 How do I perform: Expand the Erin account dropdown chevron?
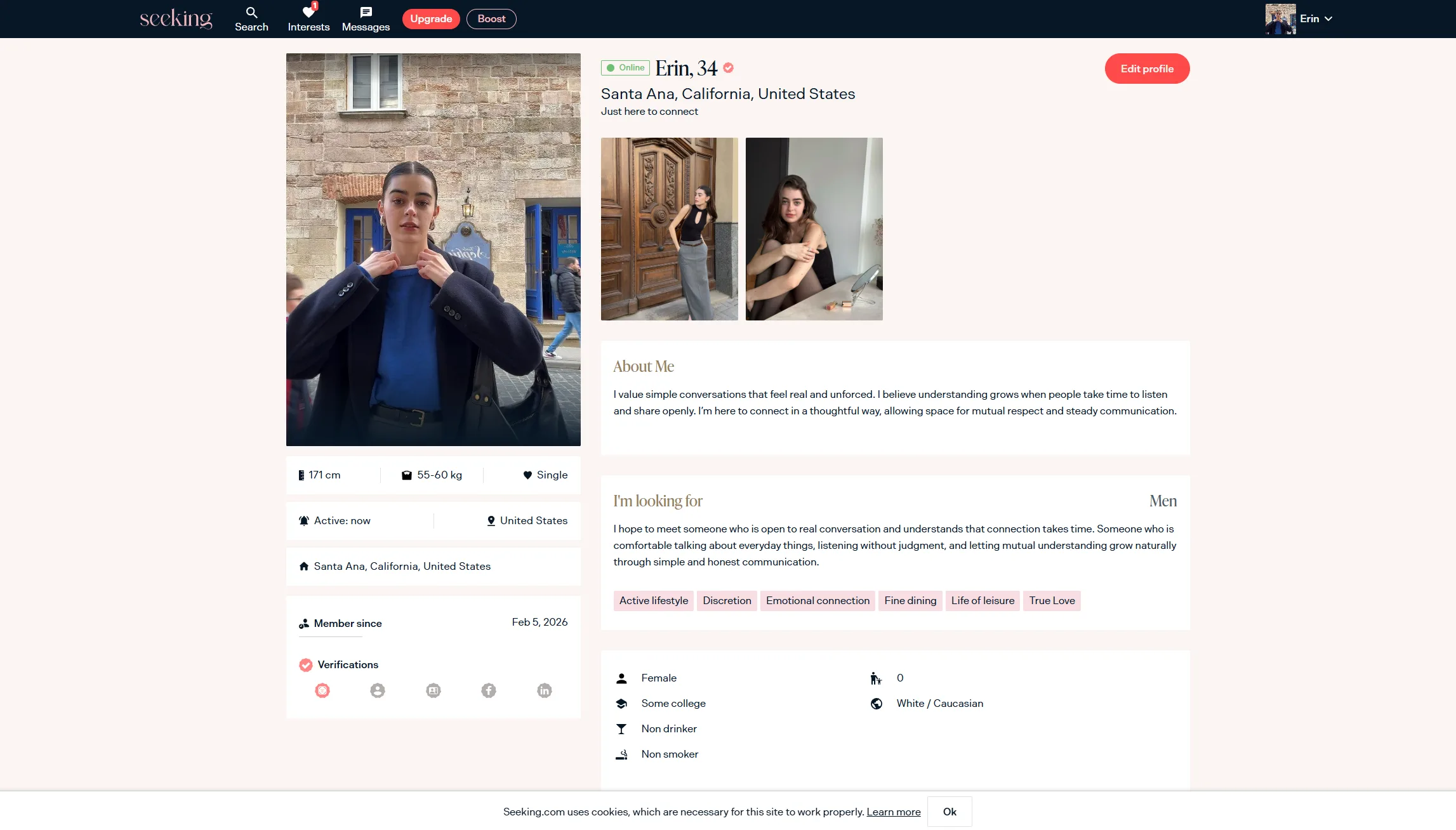[x=1328, y=19]
